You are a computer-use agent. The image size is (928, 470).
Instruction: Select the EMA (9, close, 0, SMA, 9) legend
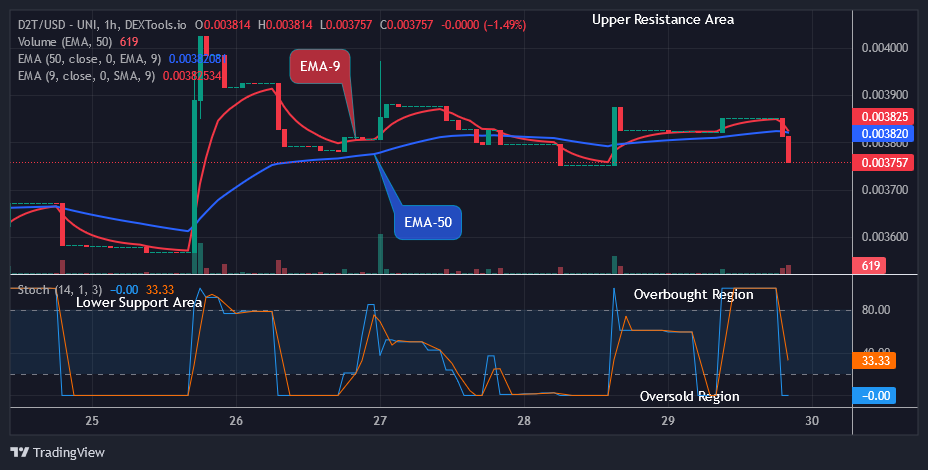pos(86,76)
